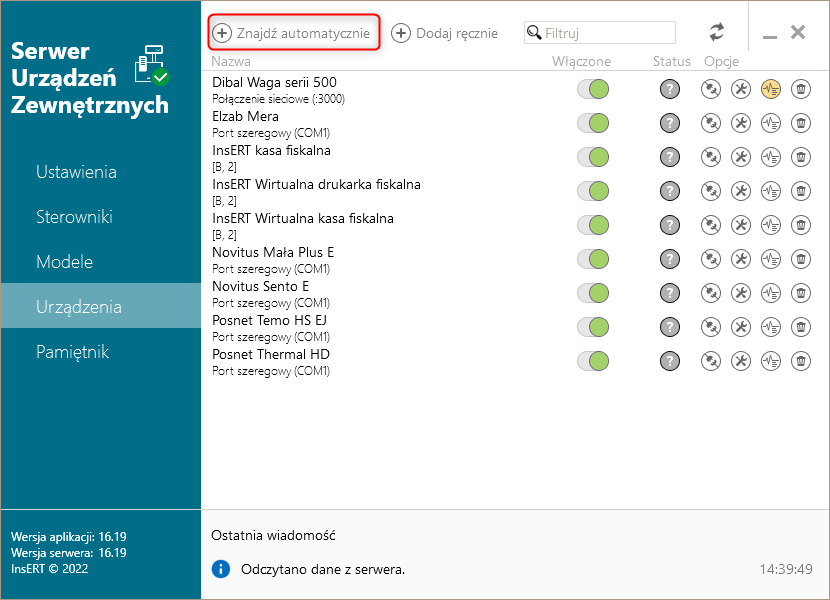
Task: Click plug connection icon for Elzab Mera
Action: (x=711, y=123)
